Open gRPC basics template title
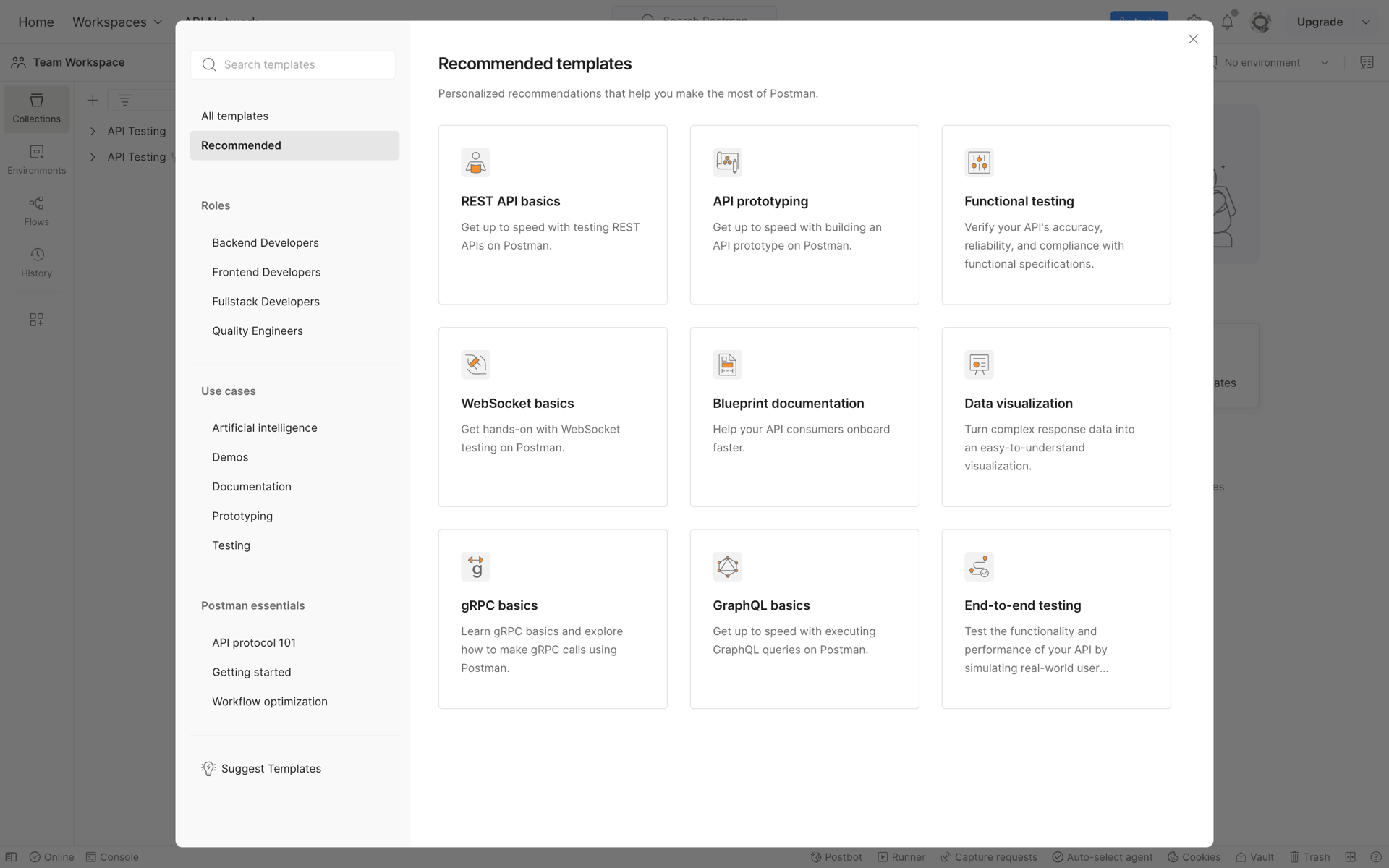Viewport: 1389px width, 868px height. pyautogui.click(x=499, y=605)
